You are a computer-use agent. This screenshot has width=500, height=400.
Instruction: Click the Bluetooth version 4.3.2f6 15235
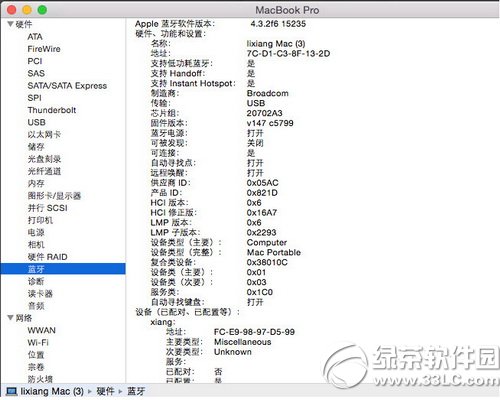[x=278, y=24]
